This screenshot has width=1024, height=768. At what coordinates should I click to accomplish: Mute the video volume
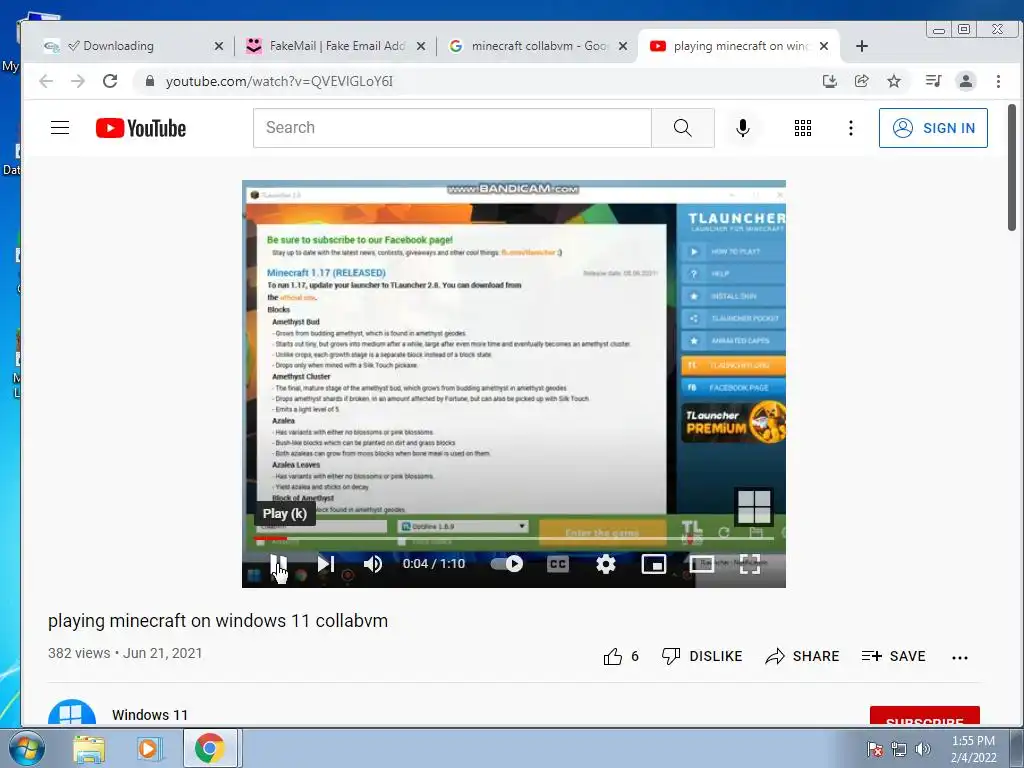tap(373, 564)
